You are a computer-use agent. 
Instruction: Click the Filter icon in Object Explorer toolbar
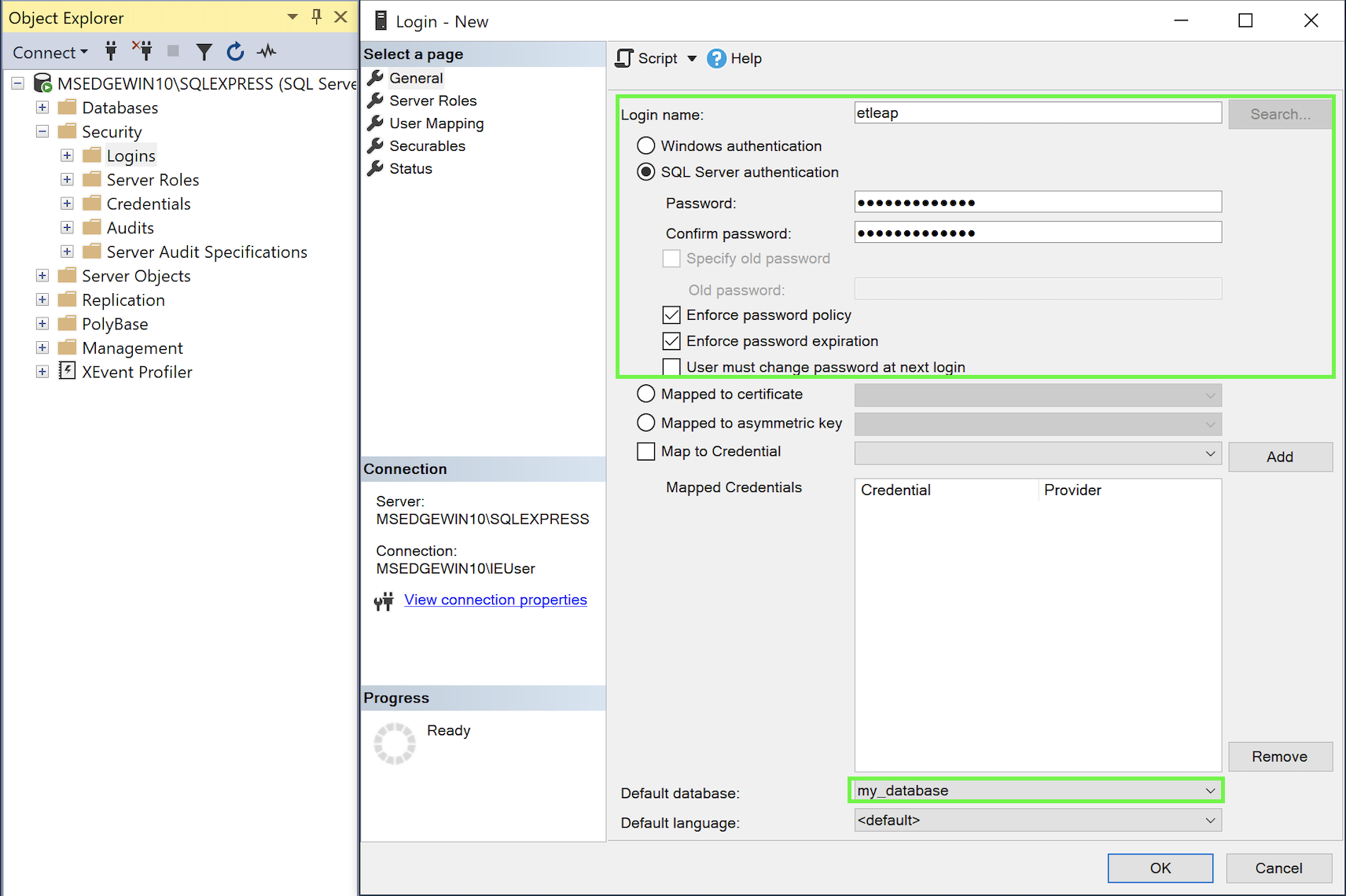pyautogui.click(x=204, y=51)
